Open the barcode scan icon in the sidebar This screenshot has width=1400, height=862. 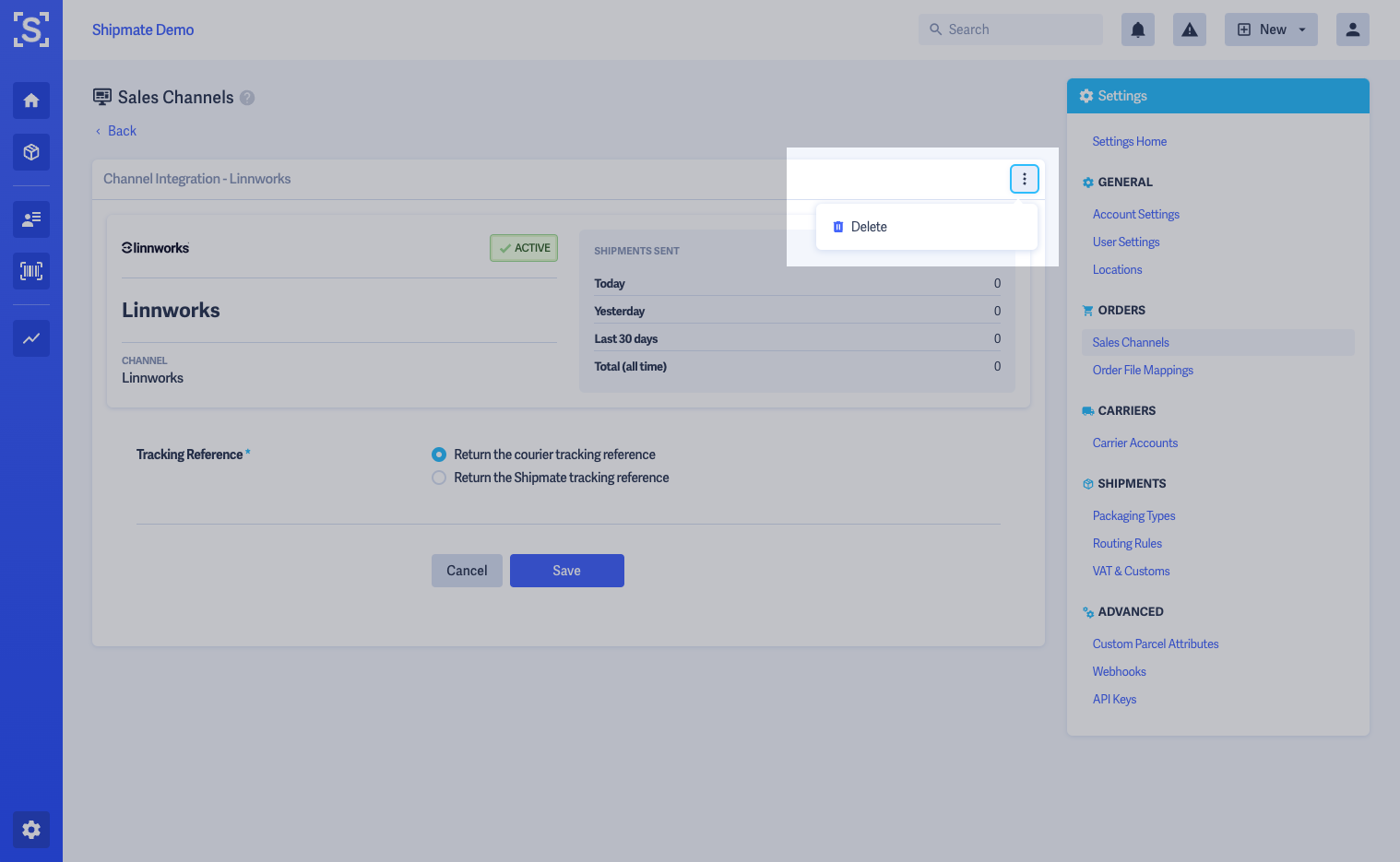tap(31, 271)
